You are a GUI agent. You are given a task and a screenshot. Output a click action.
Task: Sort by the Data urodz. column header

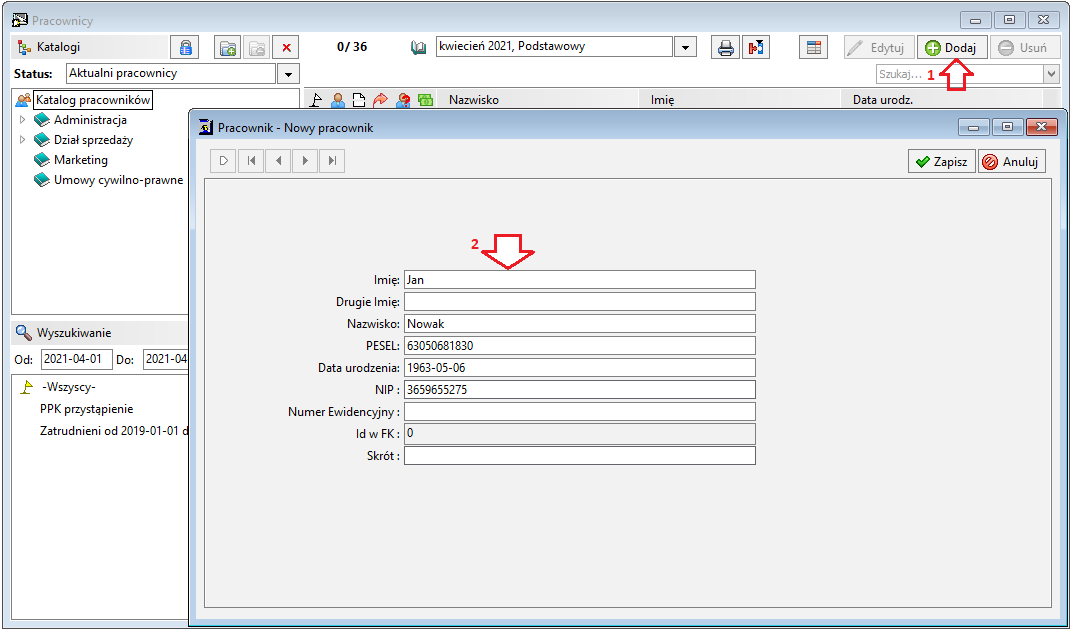(942, 100)
